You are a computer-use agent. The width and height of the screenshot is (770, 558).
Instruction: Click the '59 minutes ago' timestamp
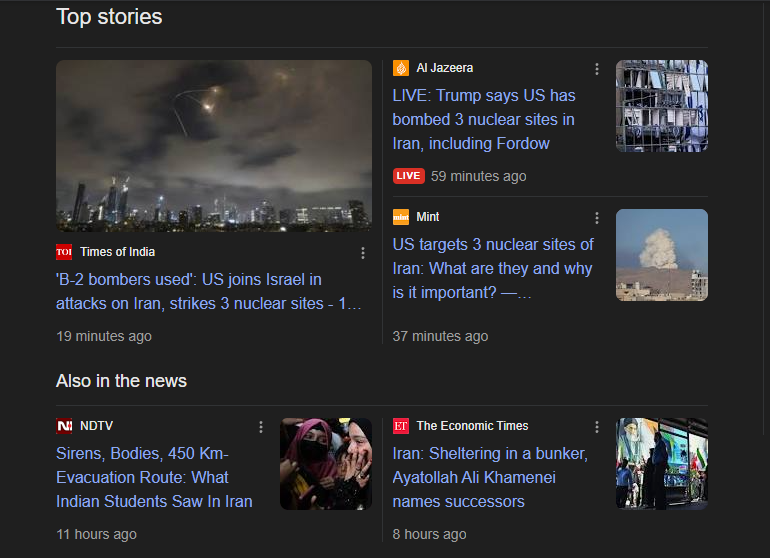[x=479, y=176]
